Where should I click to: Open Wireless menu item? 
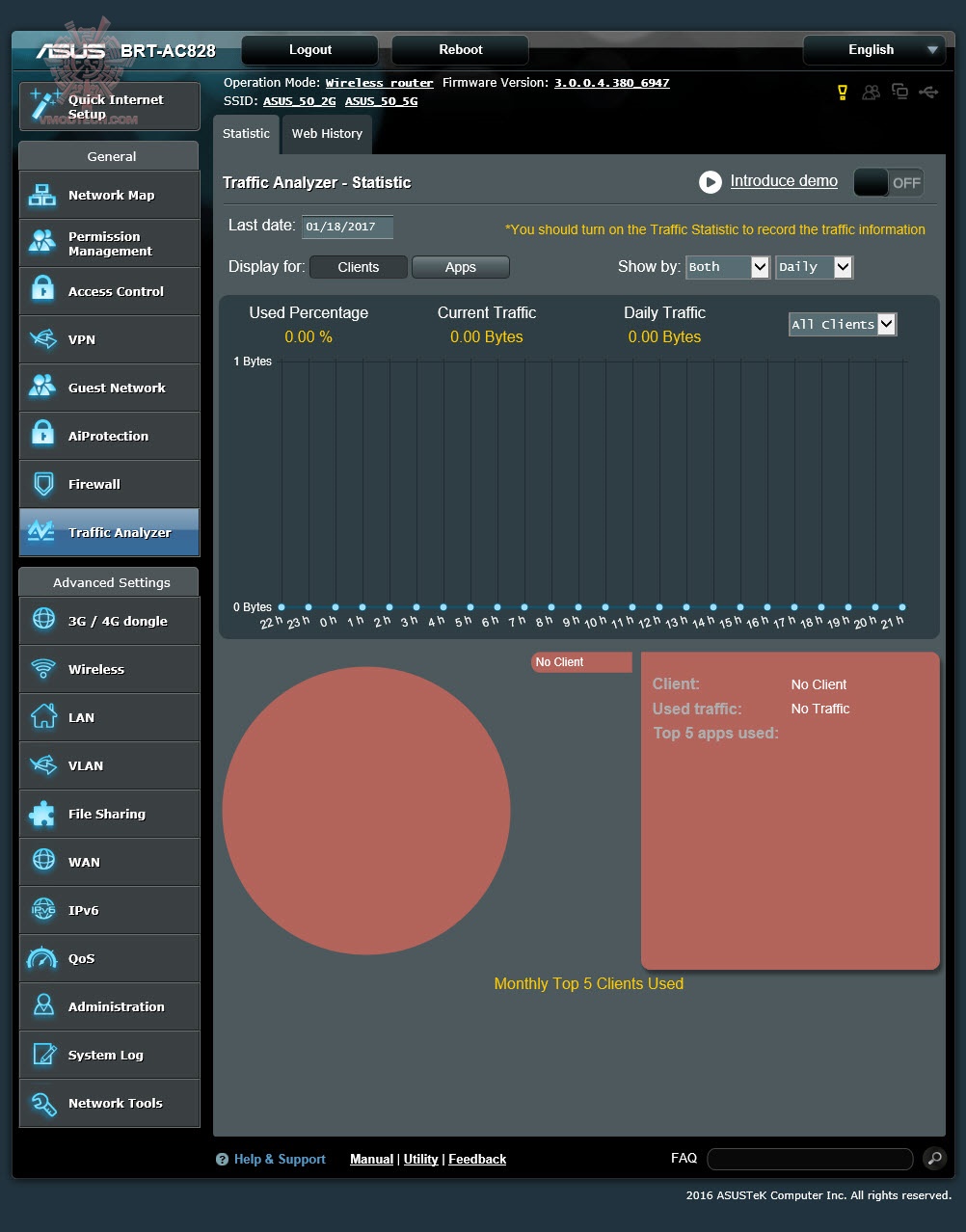click(x=109, y=669)
